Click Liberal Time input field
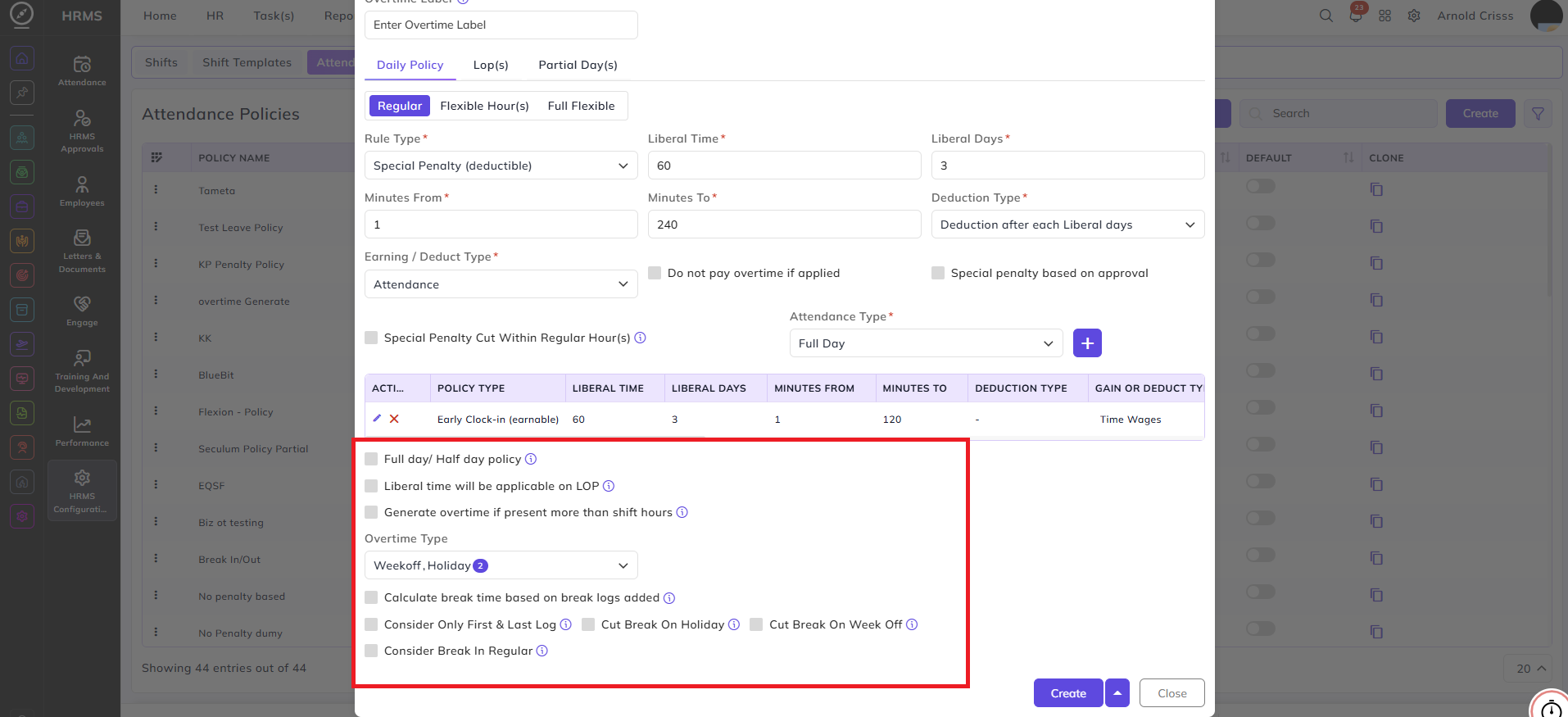 (785, 166)
